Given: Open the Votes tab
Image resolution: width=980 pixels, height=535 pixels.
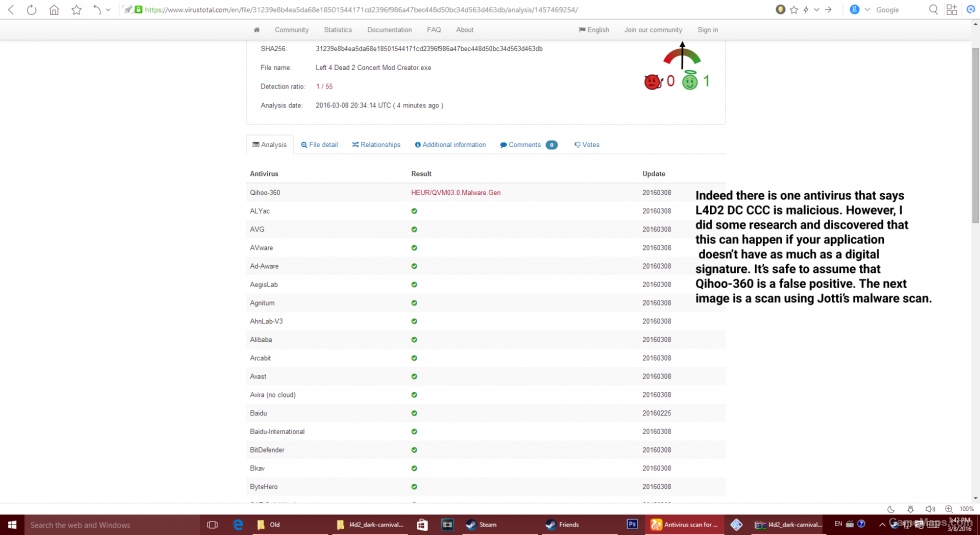Looking at the screenshot, I should pyautogui.click(x=587, y=144).
